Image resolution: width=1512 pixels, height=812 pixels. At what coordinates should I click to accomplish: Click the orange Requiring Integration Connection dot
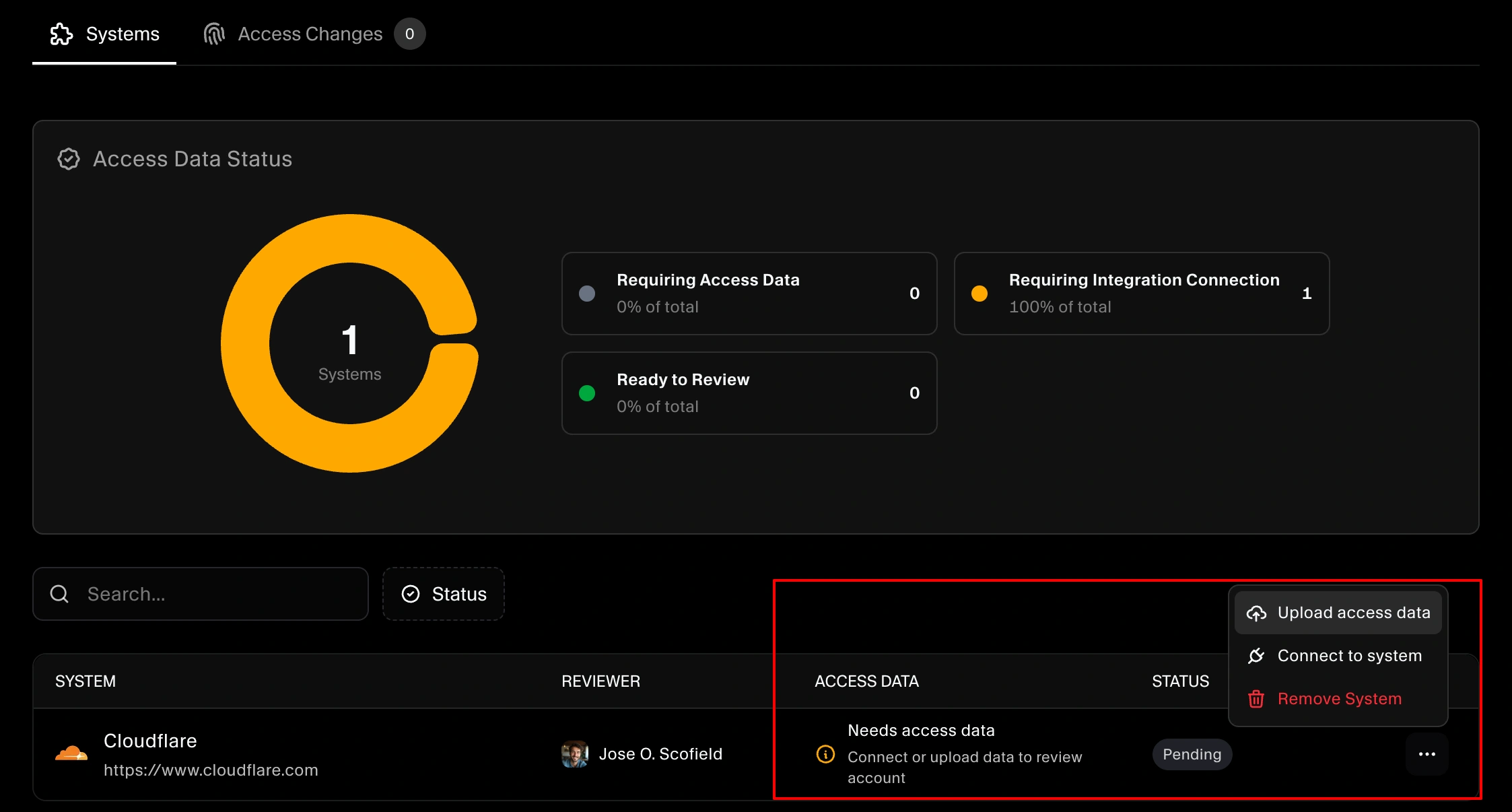980,294
